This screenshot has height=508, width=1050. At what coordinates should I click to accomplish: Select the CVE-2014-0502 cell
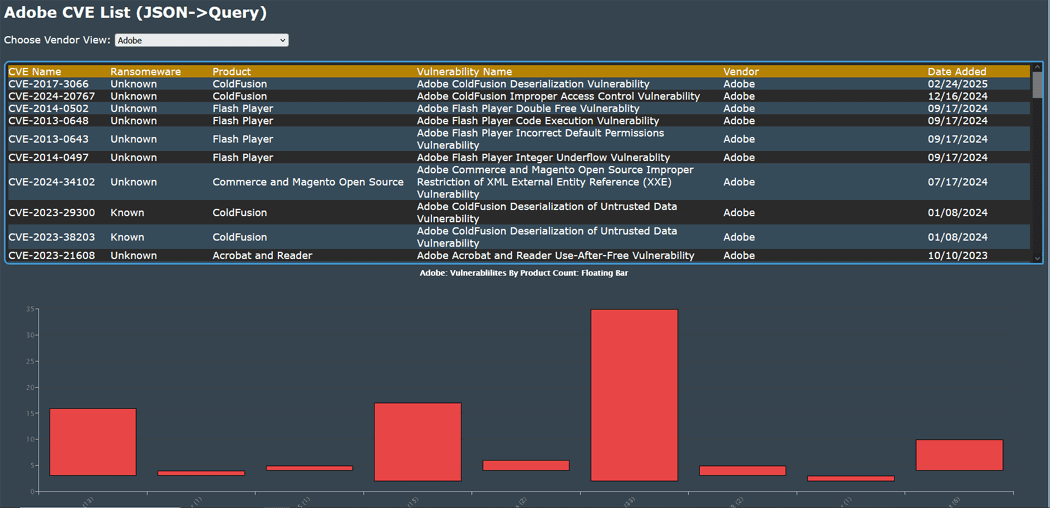(48, 108)
